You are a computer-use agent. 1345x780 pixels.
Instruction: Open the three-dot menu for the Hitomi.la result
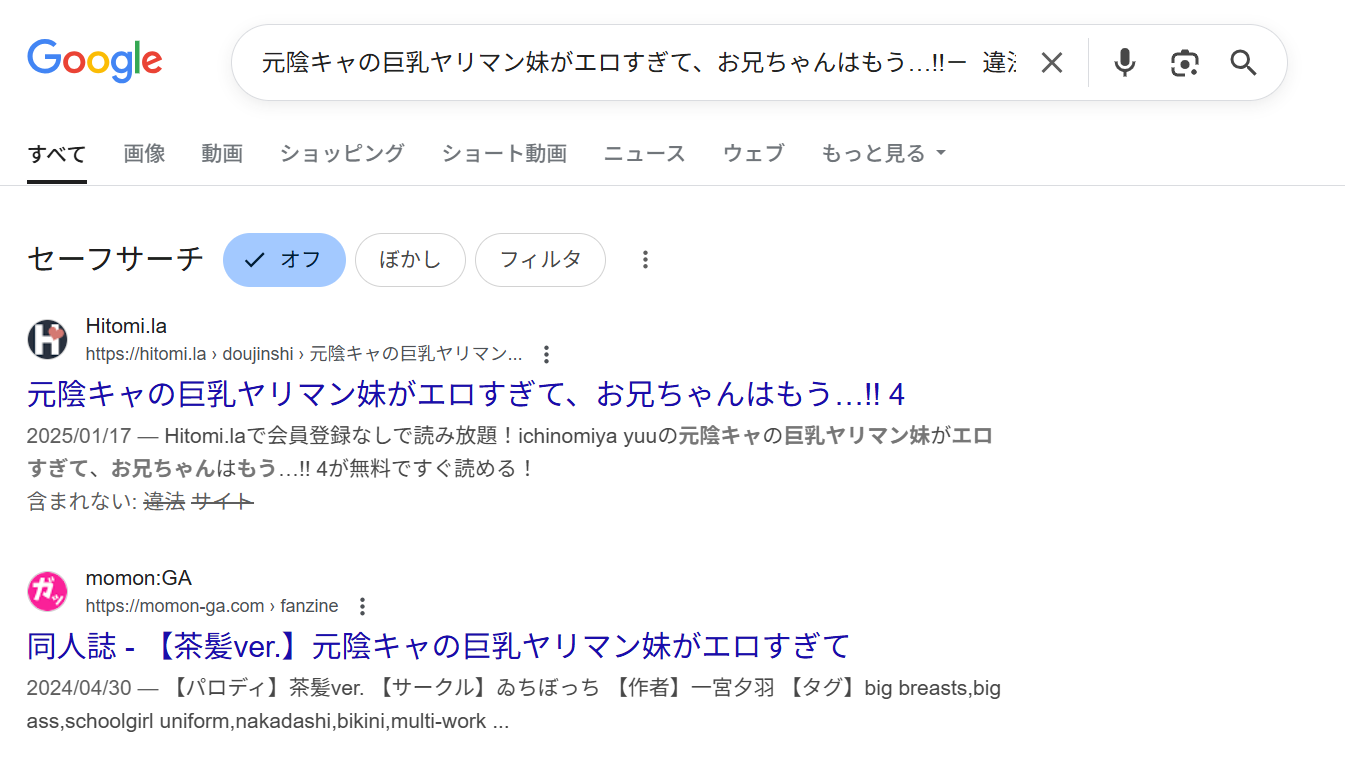546,354
